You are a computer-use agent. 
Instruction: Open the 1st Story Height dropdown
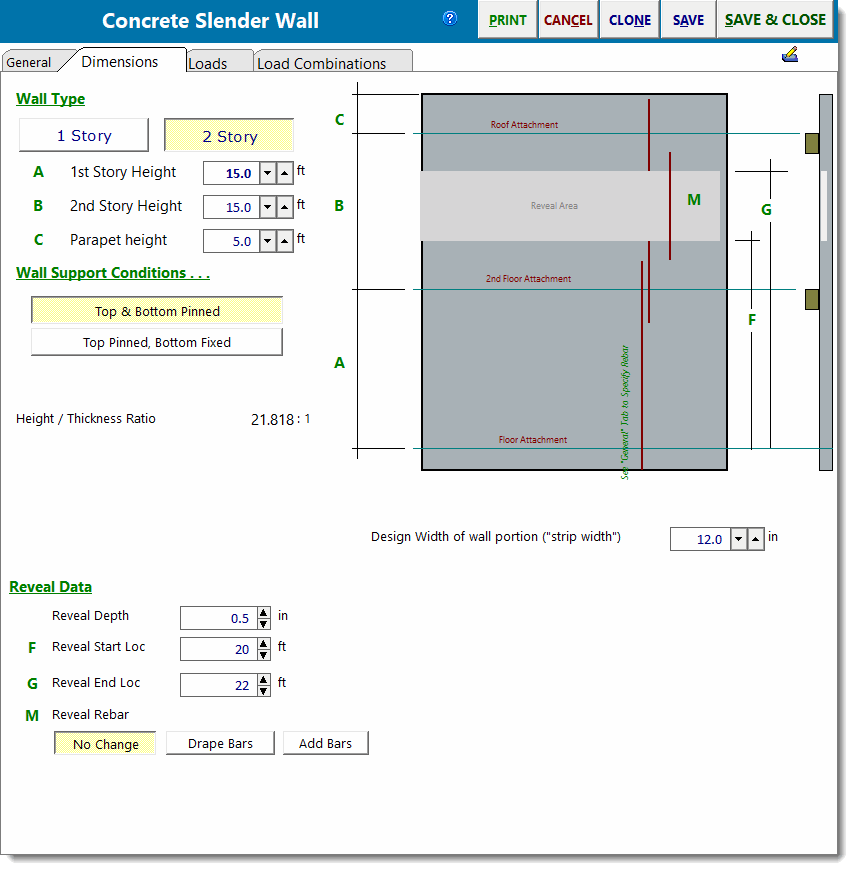click(x=267, y=173)
